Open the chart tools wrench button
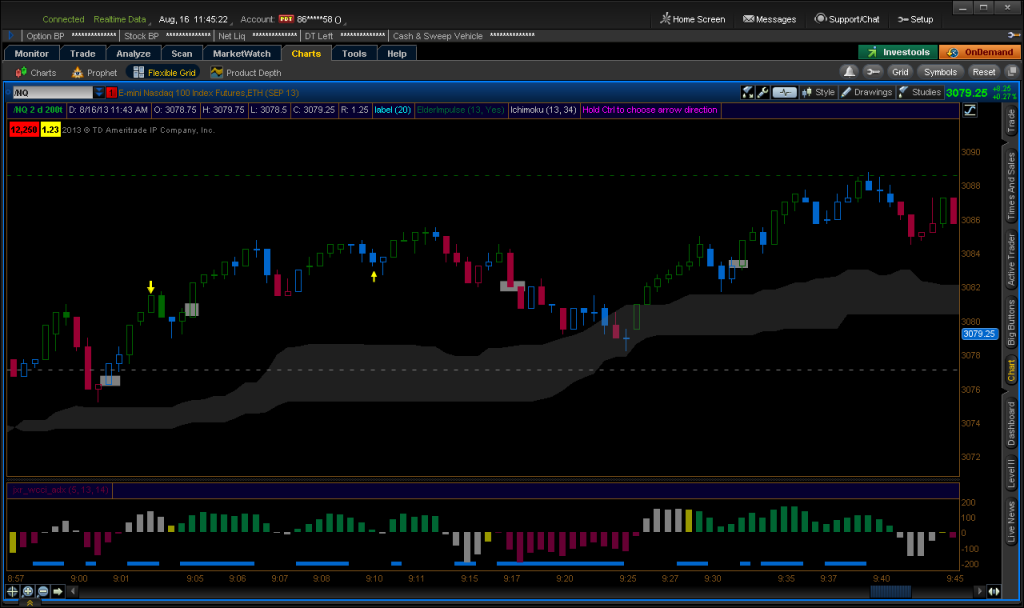This screenshot has height=608, width=1024. coord(872,72)
